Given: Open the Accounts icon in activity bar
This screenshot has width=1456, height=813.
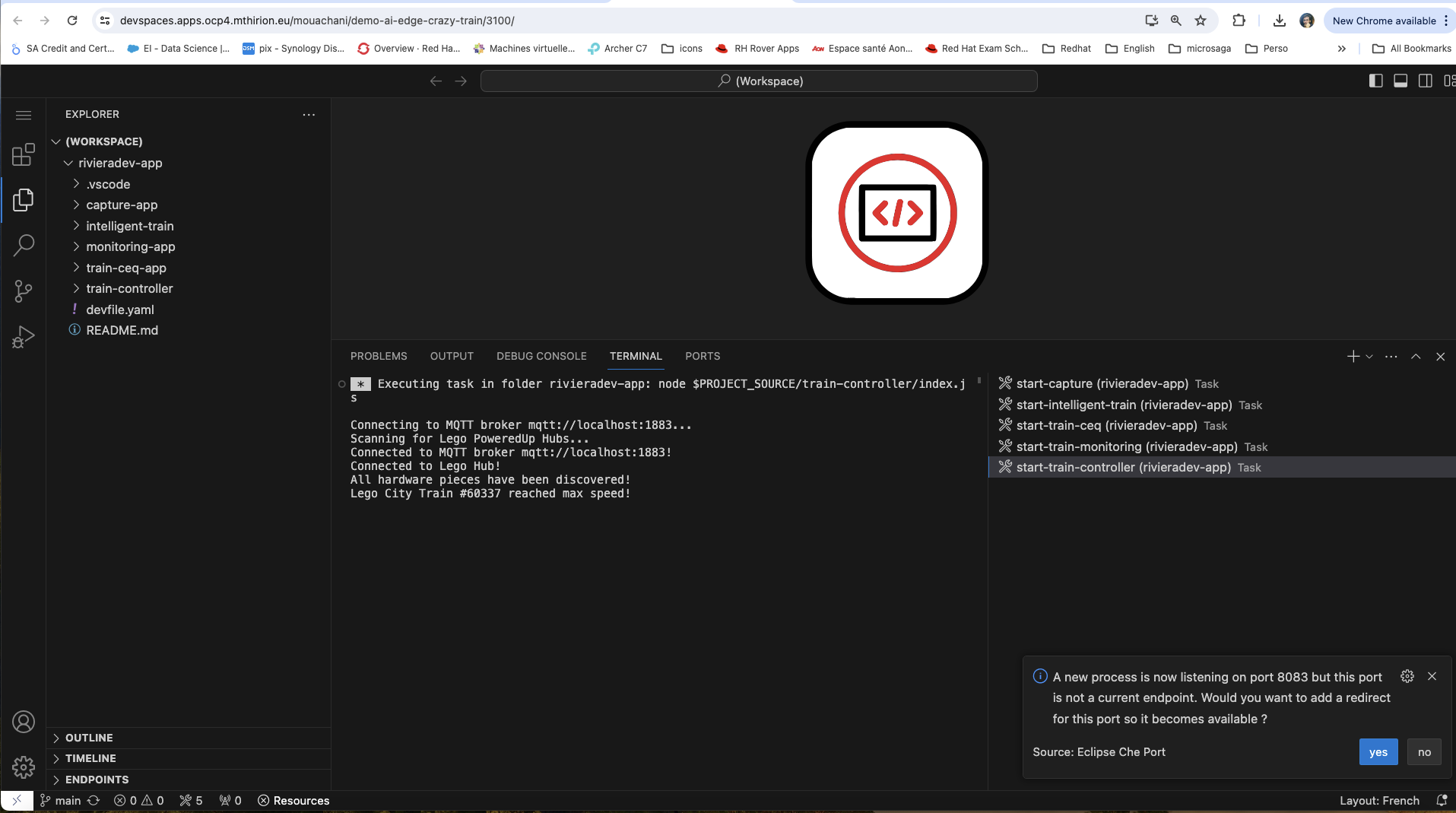Looking at the screenshot, I should tap(24, 722).
